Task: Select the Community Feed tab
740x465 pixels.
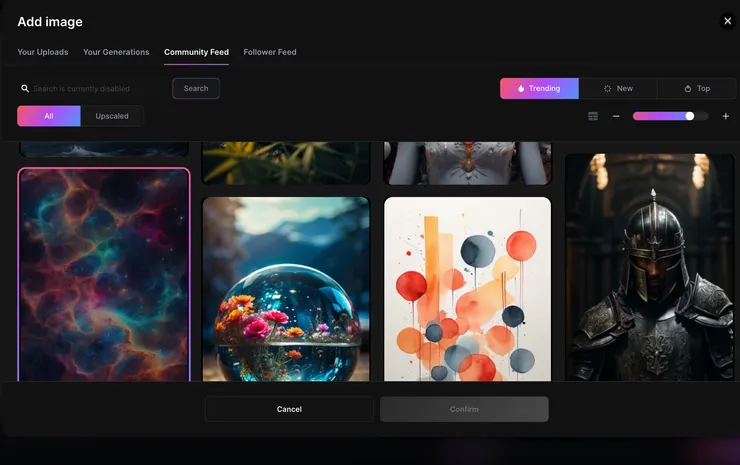Action: (x=196, y=52)
